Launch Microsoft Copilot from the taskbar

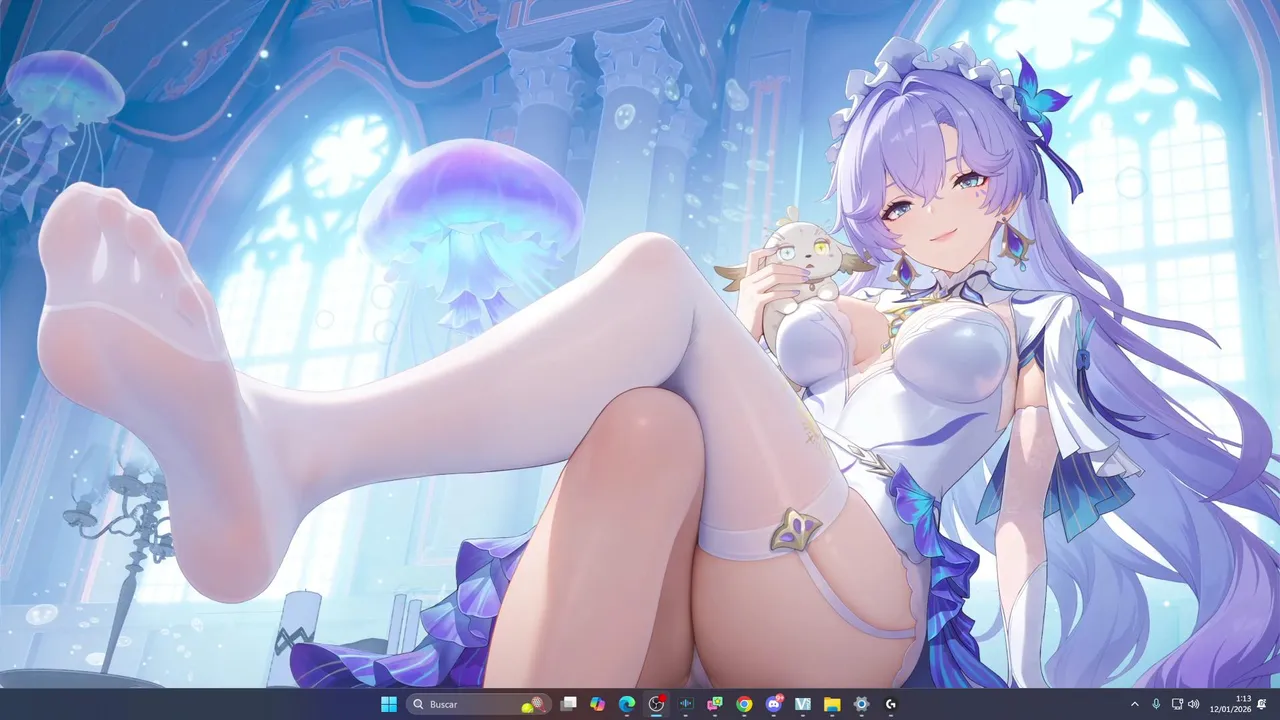coord(597,704)
